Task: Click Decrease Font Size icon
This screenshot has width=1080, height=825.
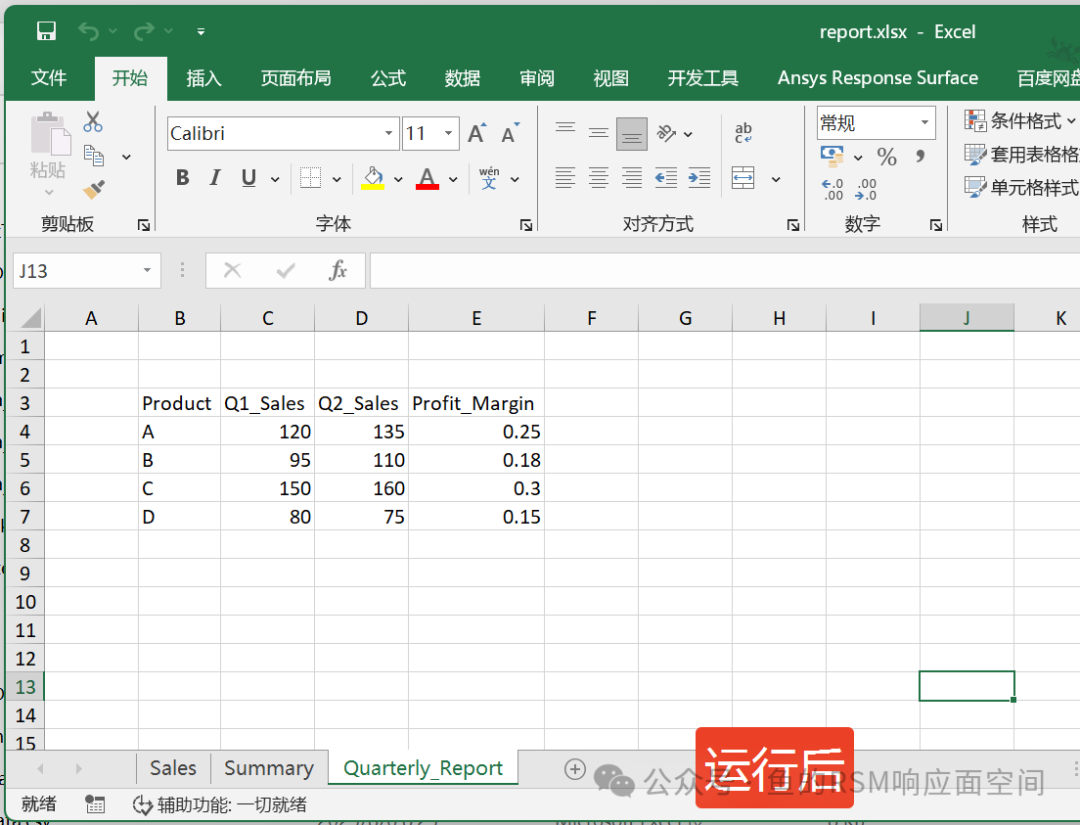Action: click(x=510, y=133)
